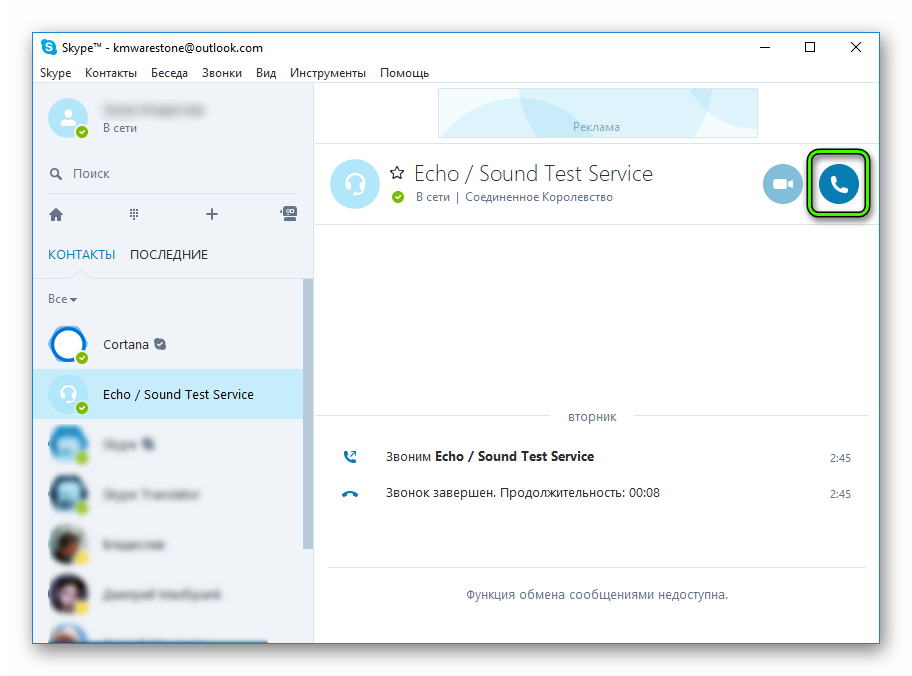Click the plus icon to add new contact
This screenshot has height=676, width=912.
pos(212,214)
